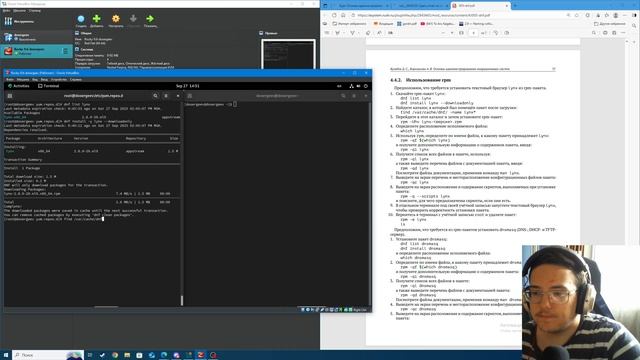640x360 pixels.
Task: Click the PDF page number field
Action: point(473,33)
